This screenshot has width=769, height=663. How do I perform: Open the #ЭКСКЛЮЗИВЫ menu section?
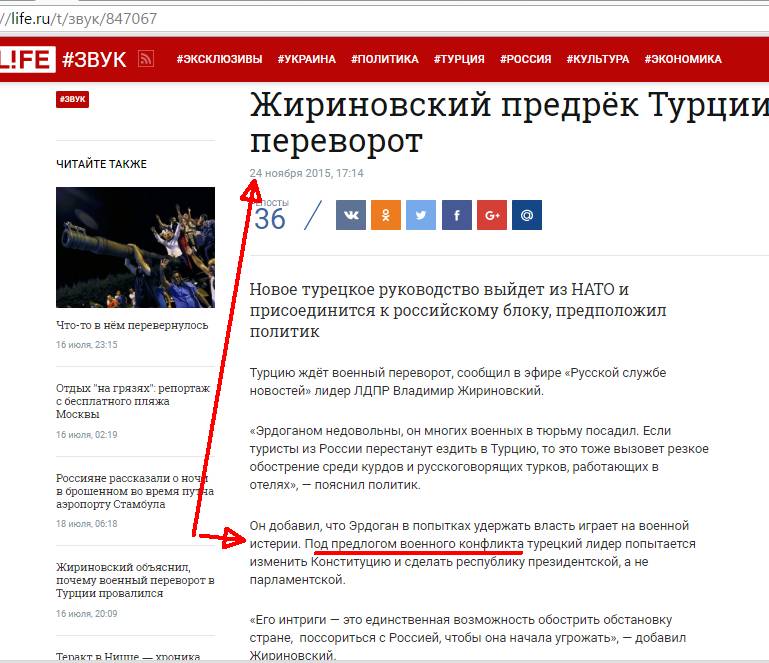click(220, 59)
